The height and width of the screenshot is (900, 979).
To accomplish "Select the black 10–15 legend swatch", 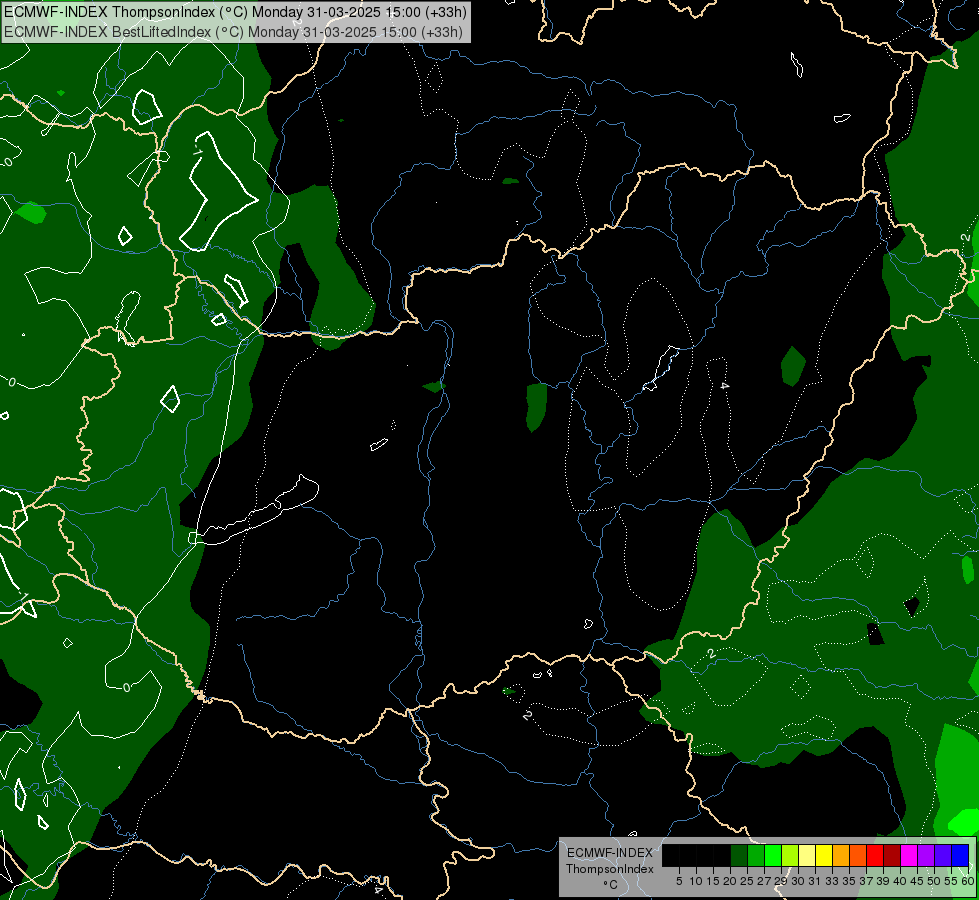I will tap(705, 855).
